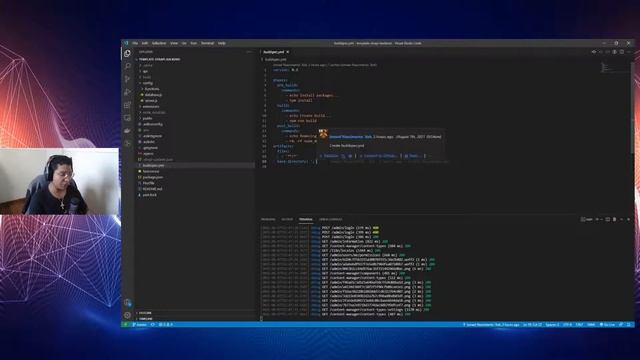Click the line and column indicator
640x360 pixels.
pos(532,325)
